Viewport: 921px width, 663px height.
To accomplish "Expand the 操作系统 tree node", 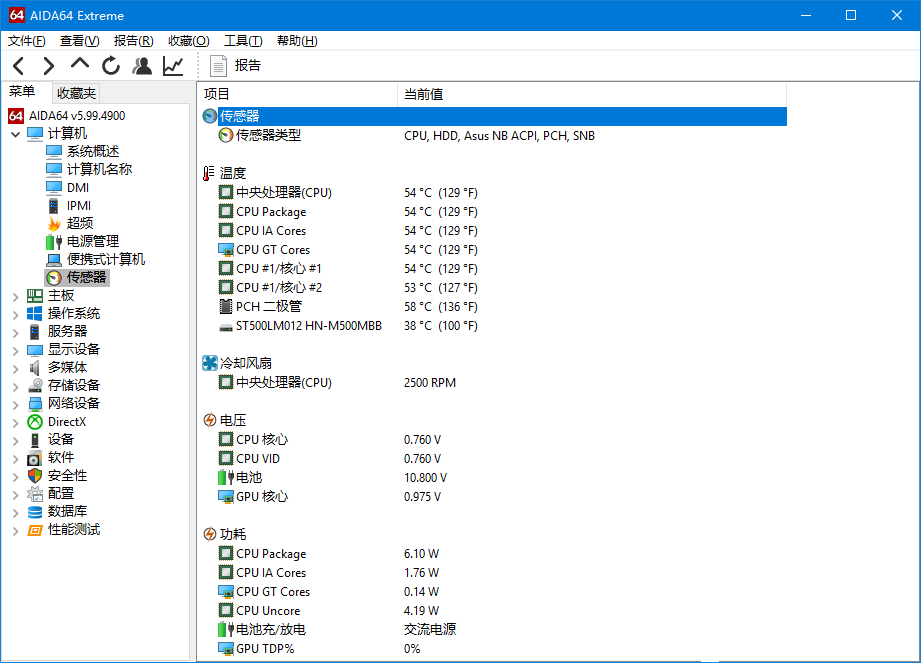I will pos(15,314).
